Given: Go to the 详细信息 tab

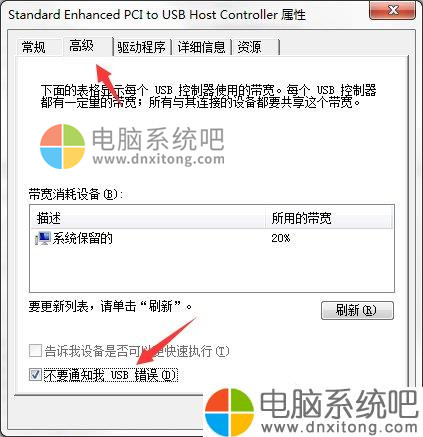Looking at the screenshot, I should 201,47.
